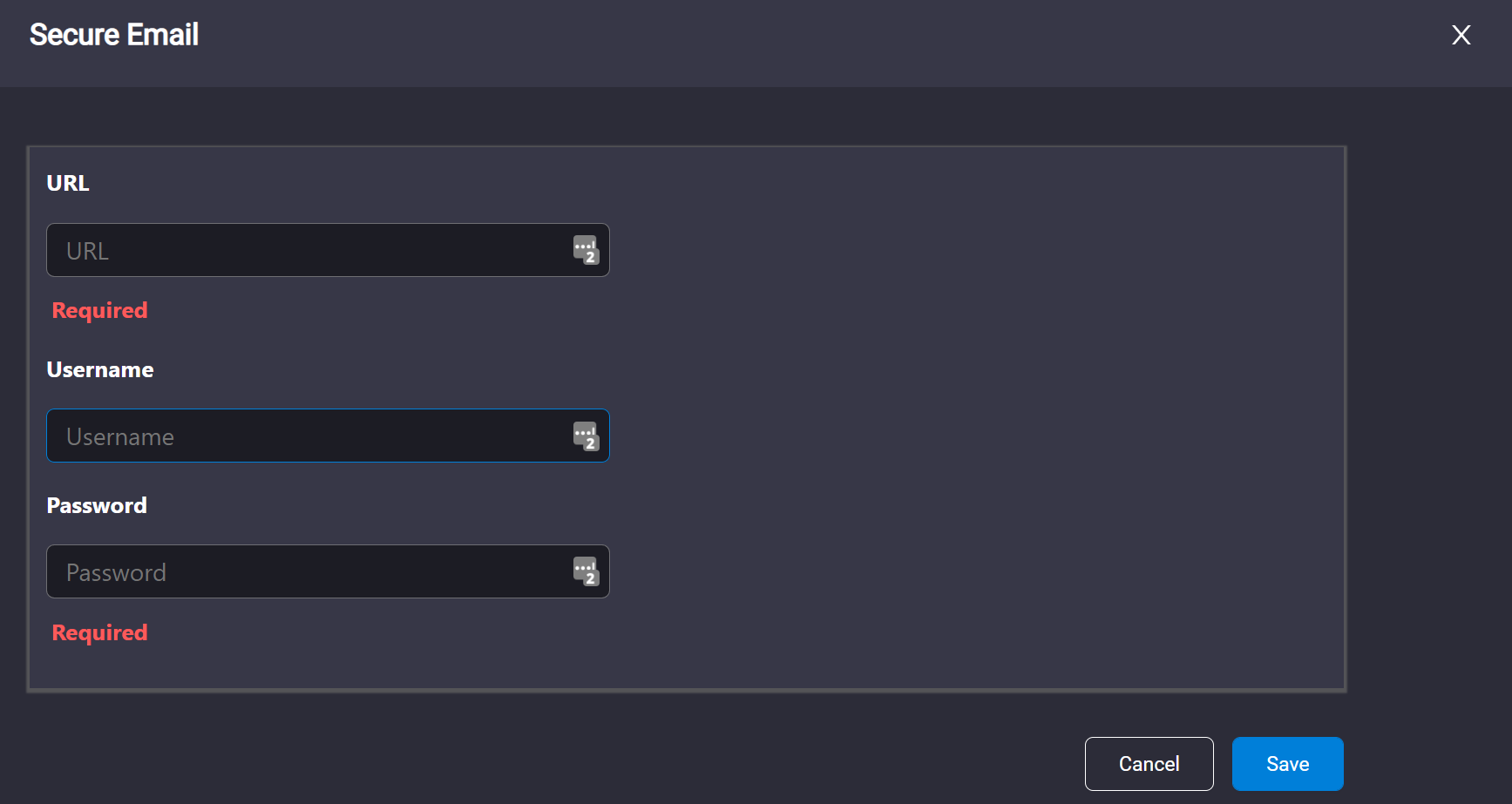Viewport: 1512px width, 804px height.
Task: Click the Secure Email dialog title
Action: pos(114,35)
